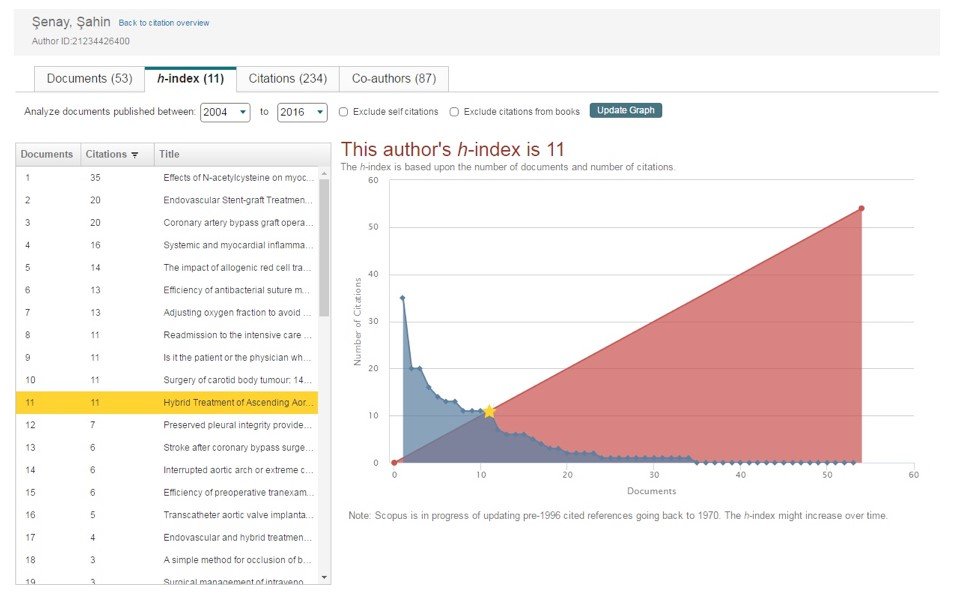Viewport: 960px width, 601px height.
Task: Open the Citations (234) tab
Action: [288, 79]
